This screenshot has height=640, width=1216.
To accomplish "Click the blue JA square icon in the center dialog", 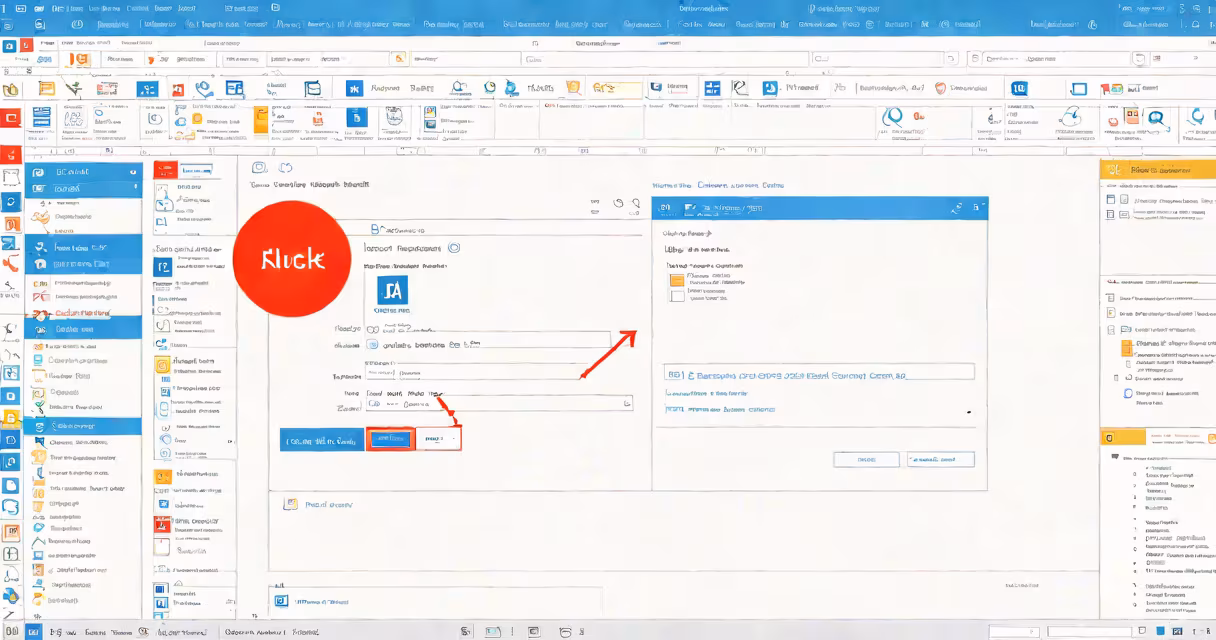I will pyautogui.click(x=393, y=291).
